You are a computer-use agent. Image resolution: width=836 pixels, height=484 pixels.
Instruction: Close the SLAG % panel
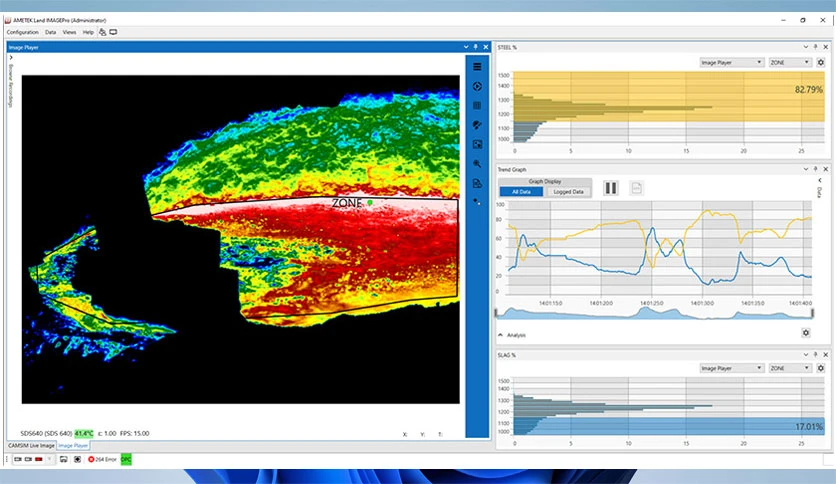coord(826,354)
